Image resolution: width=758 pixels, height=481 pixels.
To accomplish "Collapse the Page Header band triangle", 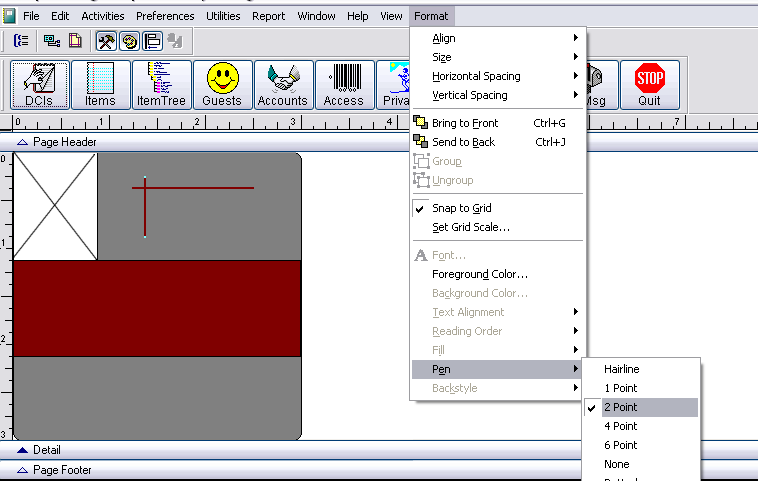I will pyautogui.click(x=22, y=142).
